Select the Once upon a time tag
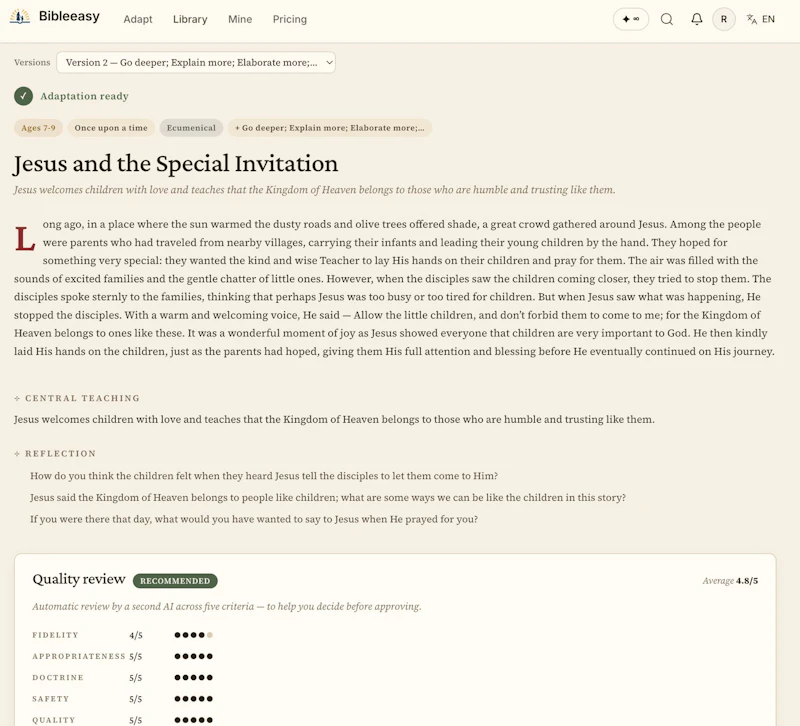Screen dimensions: 800x726 coord(111,128)
